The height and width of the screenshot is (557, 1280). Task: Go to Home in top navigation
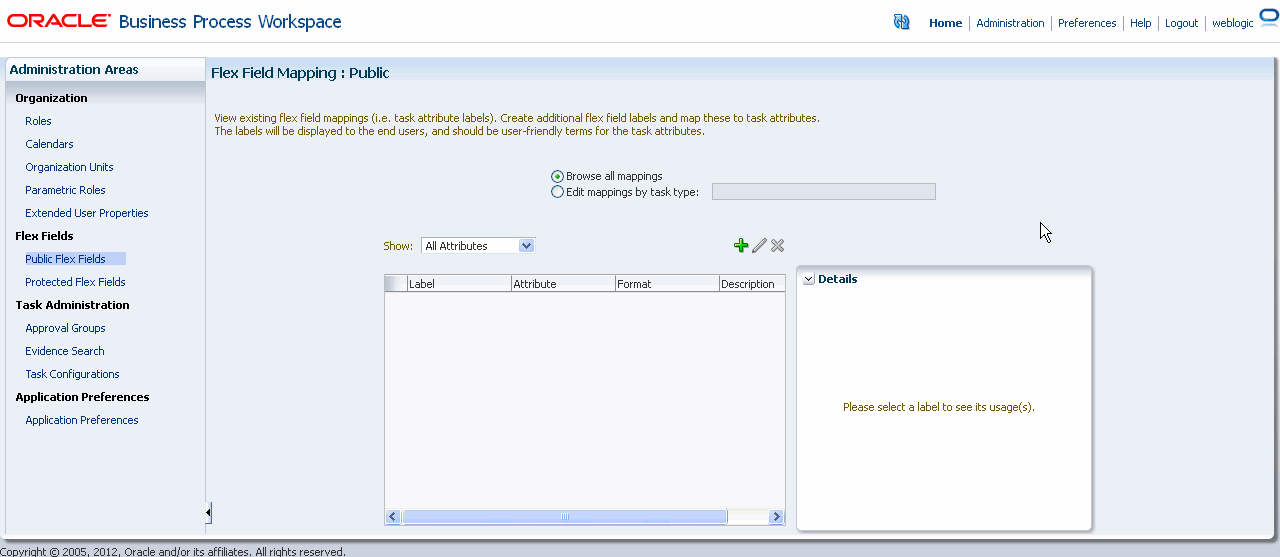(x=945, y=23)
